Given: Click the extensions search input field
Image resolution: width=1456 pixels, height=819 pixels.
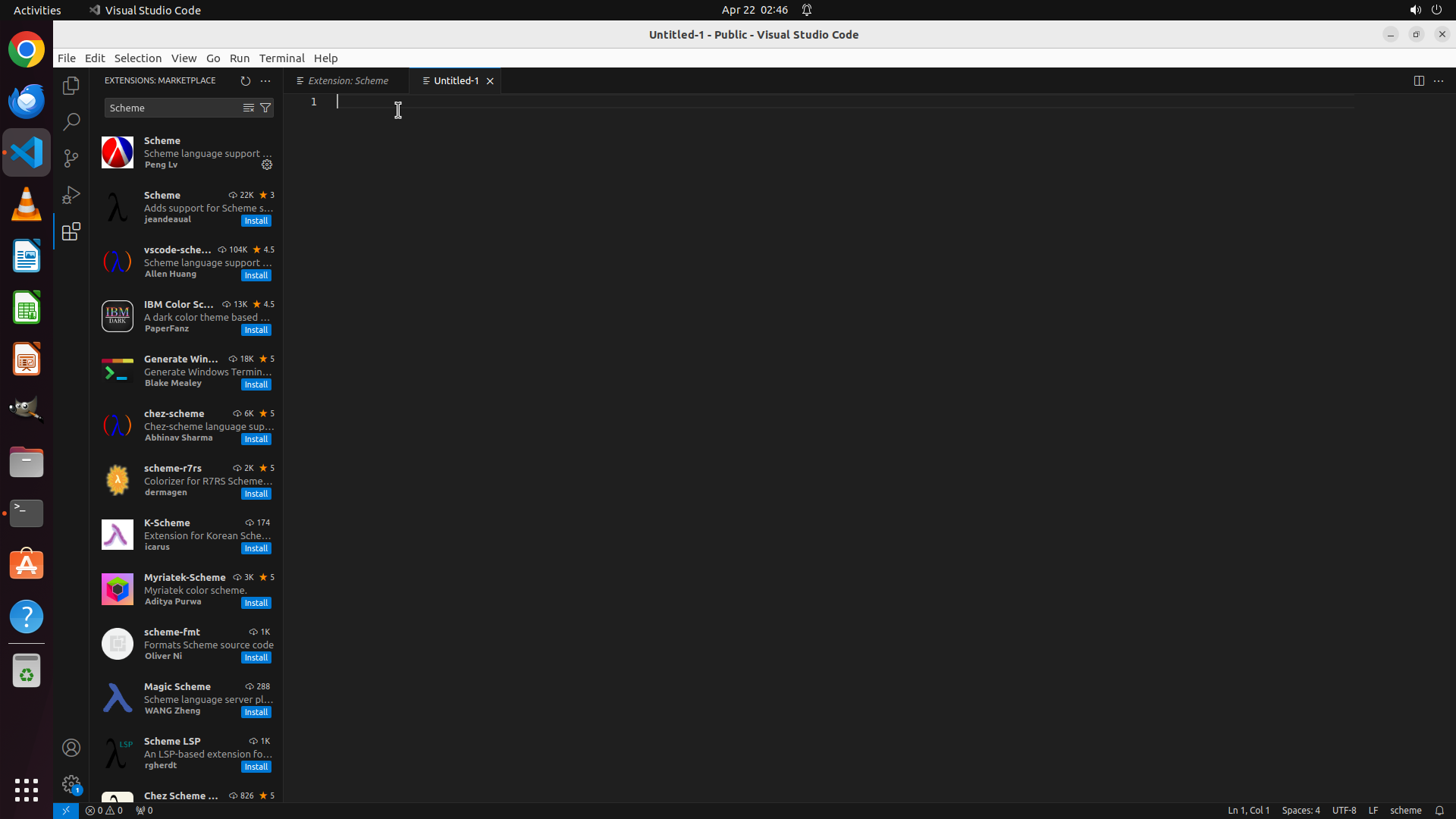Looking at the screenshot, I should pos(172,108).
